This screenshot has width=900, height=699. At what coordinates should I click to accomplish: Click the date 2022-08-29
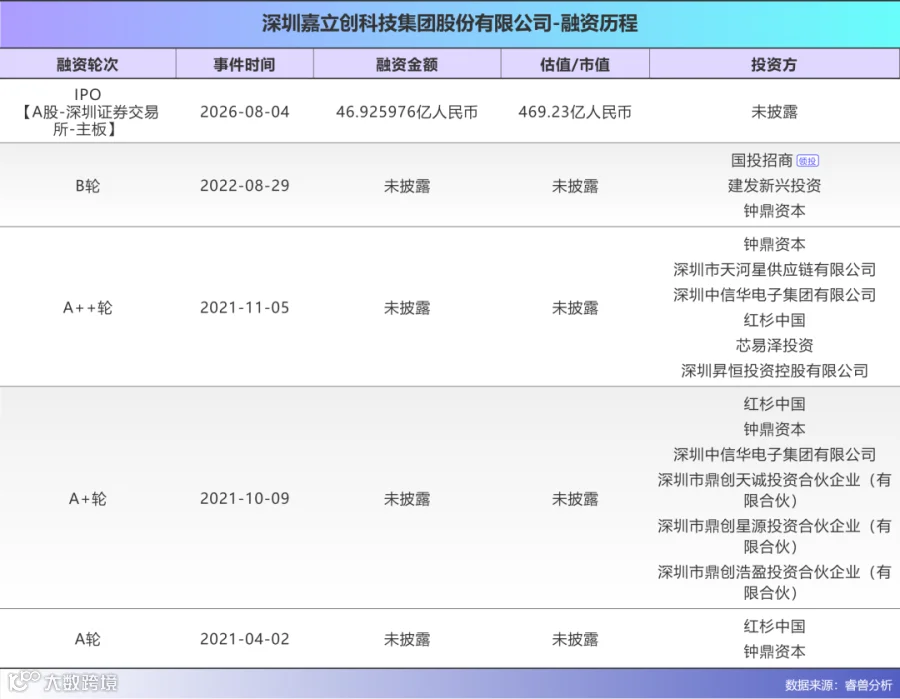tap(245, 186)
